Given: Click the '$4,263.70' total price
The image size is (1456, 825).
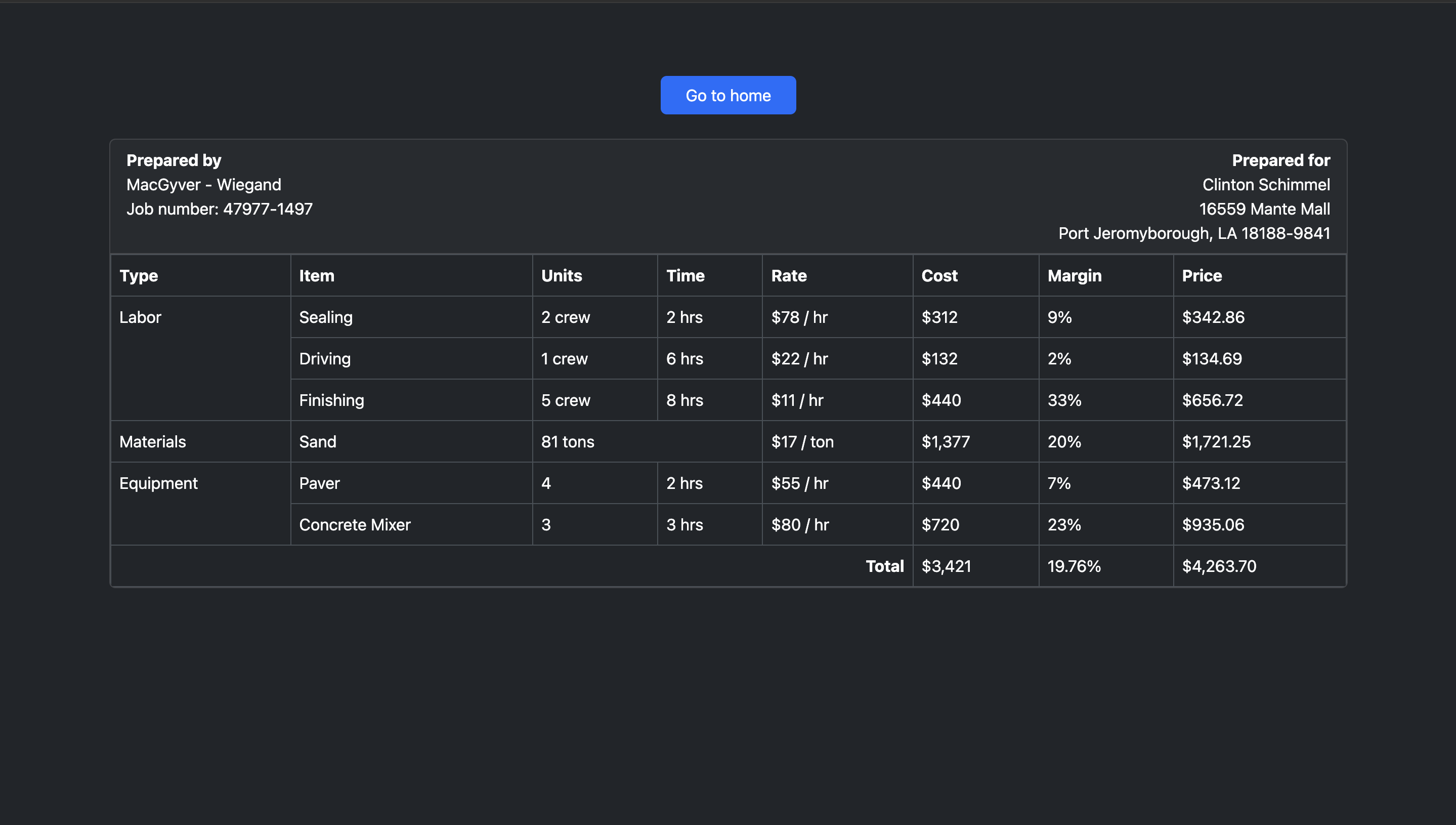Looking at the screenshot, I should pos(1260,566).
